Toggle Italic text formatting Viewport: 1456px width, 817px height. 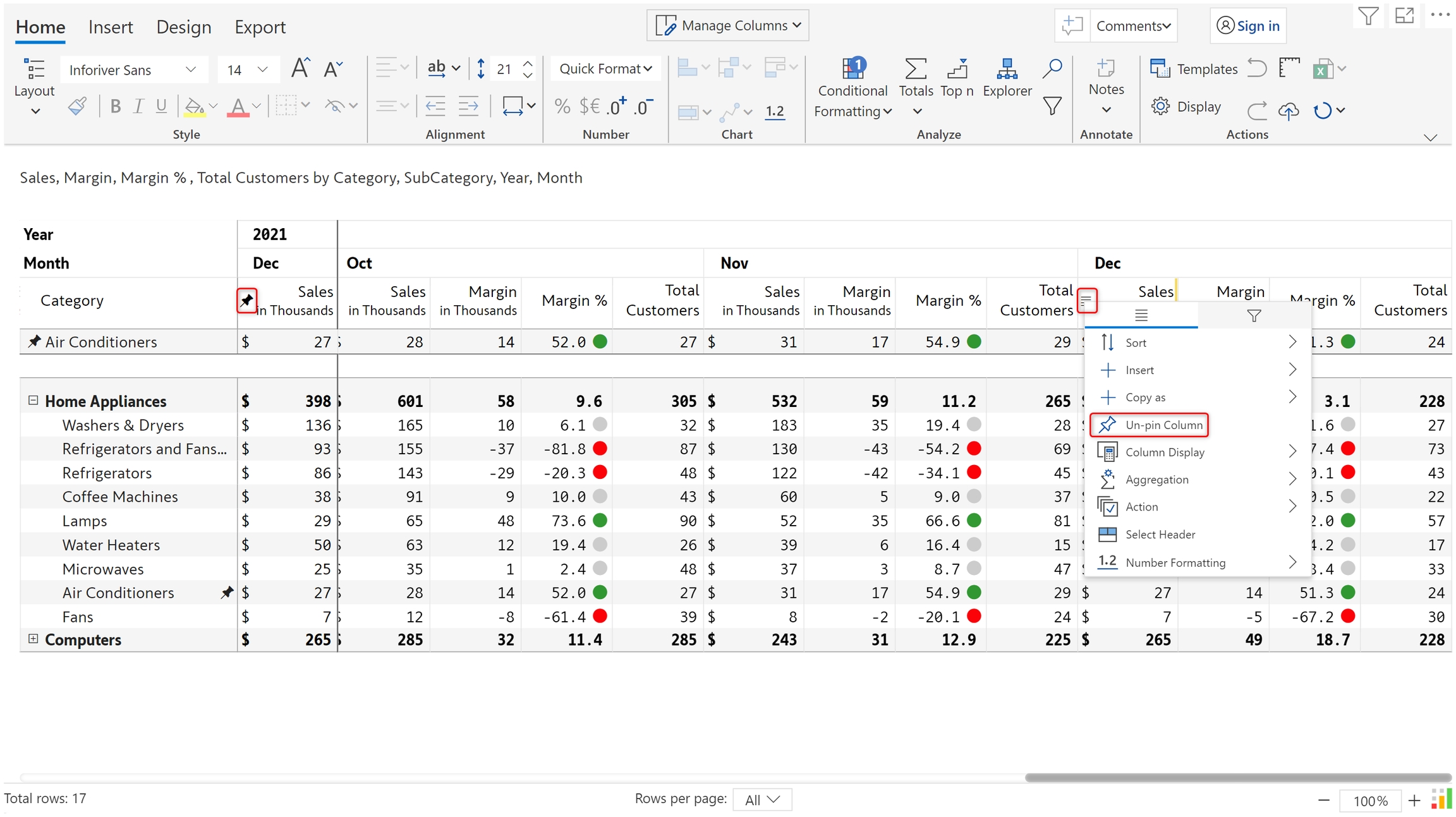pos(138,107)
